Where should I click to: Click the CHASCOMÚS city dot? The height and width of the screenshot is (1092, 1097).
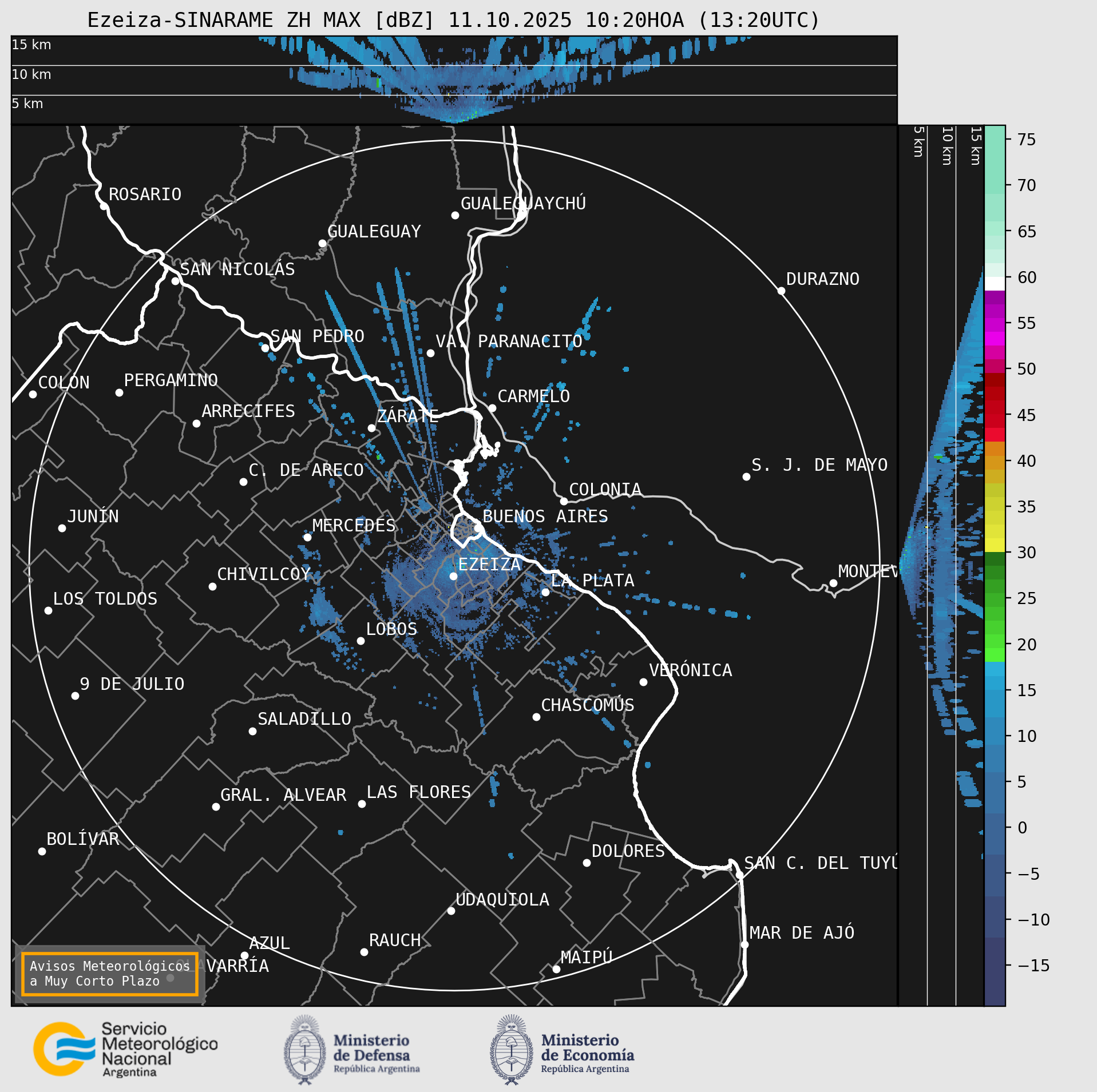[536, 717]
